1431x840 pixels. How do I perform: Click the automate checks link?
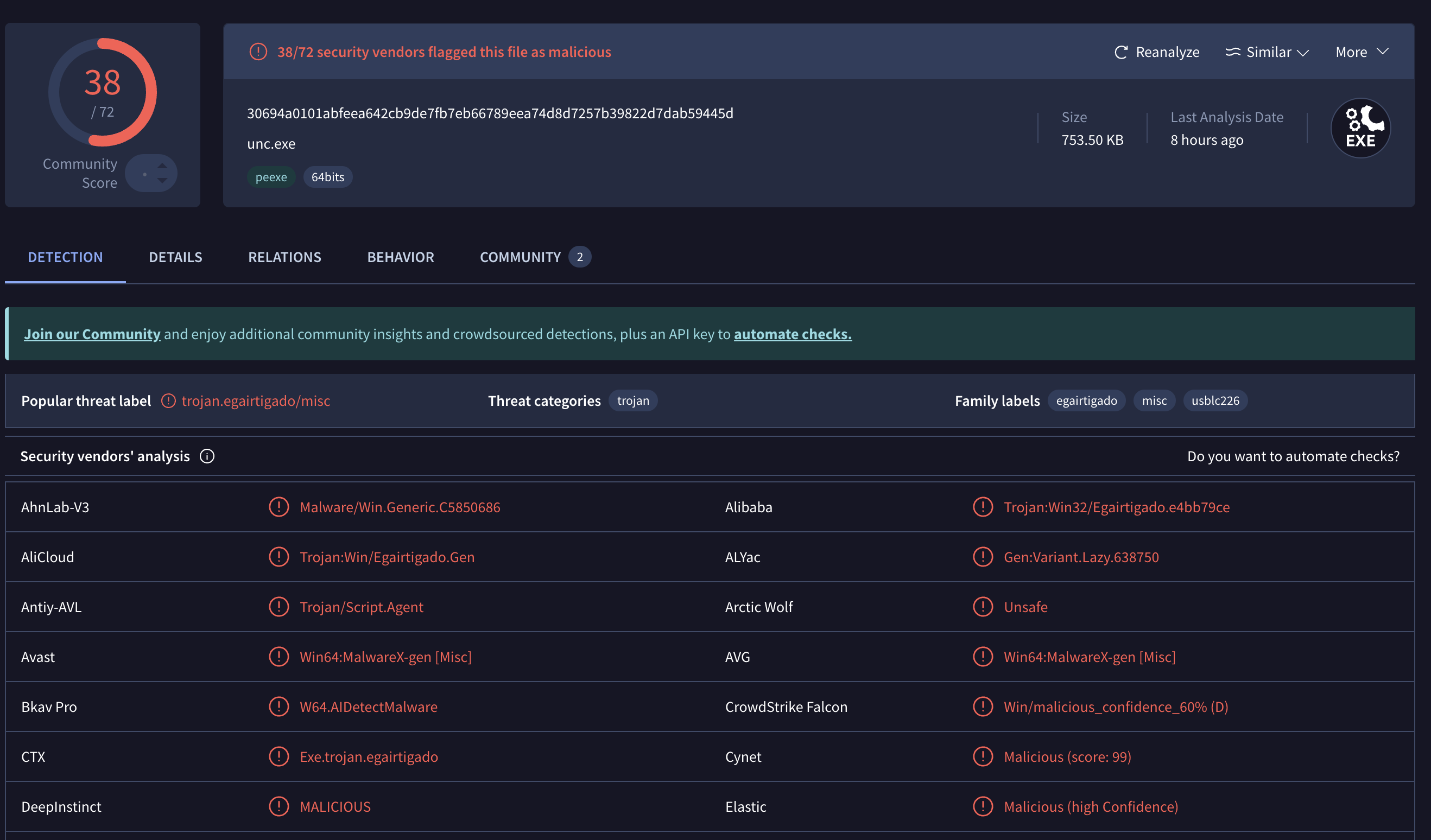tap(792, 334)
